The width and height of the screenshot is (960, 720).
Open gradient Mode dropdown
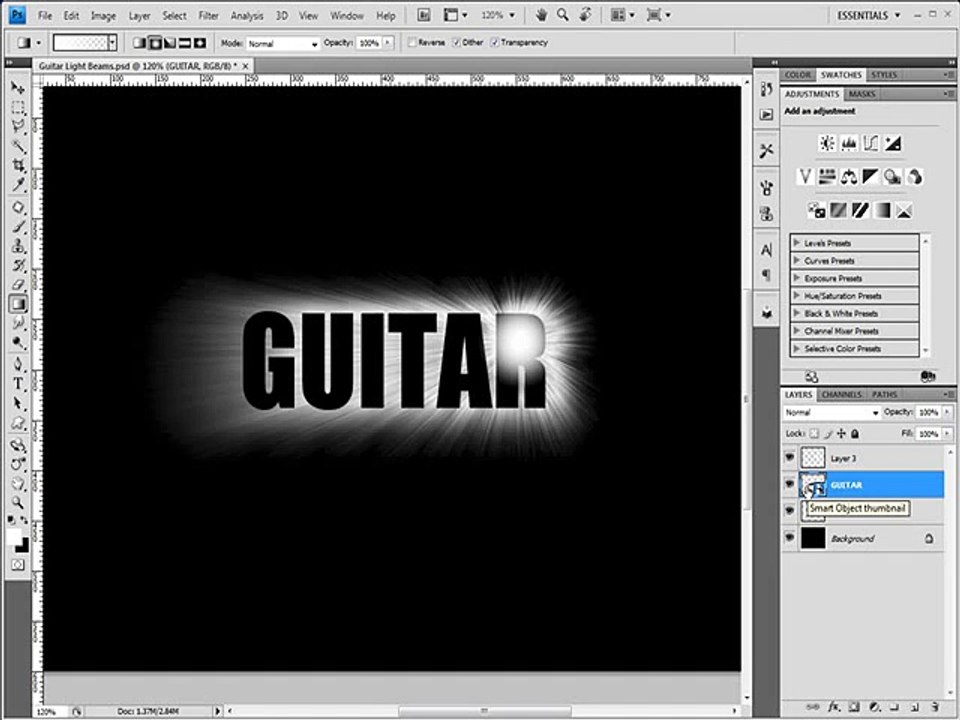[283, 43]
